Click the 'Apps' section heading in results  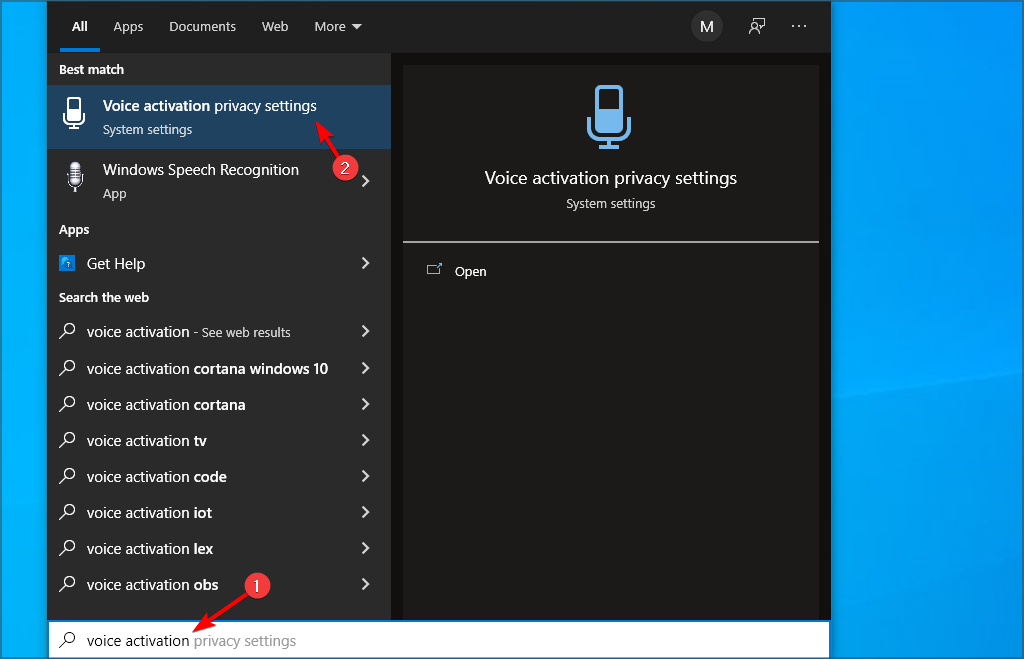point(74,229)
